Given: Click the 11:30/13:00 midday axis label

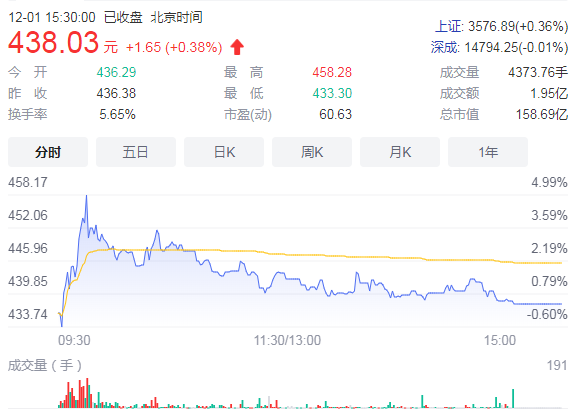Looking at the screenshot, I should [x=287, y=340].
